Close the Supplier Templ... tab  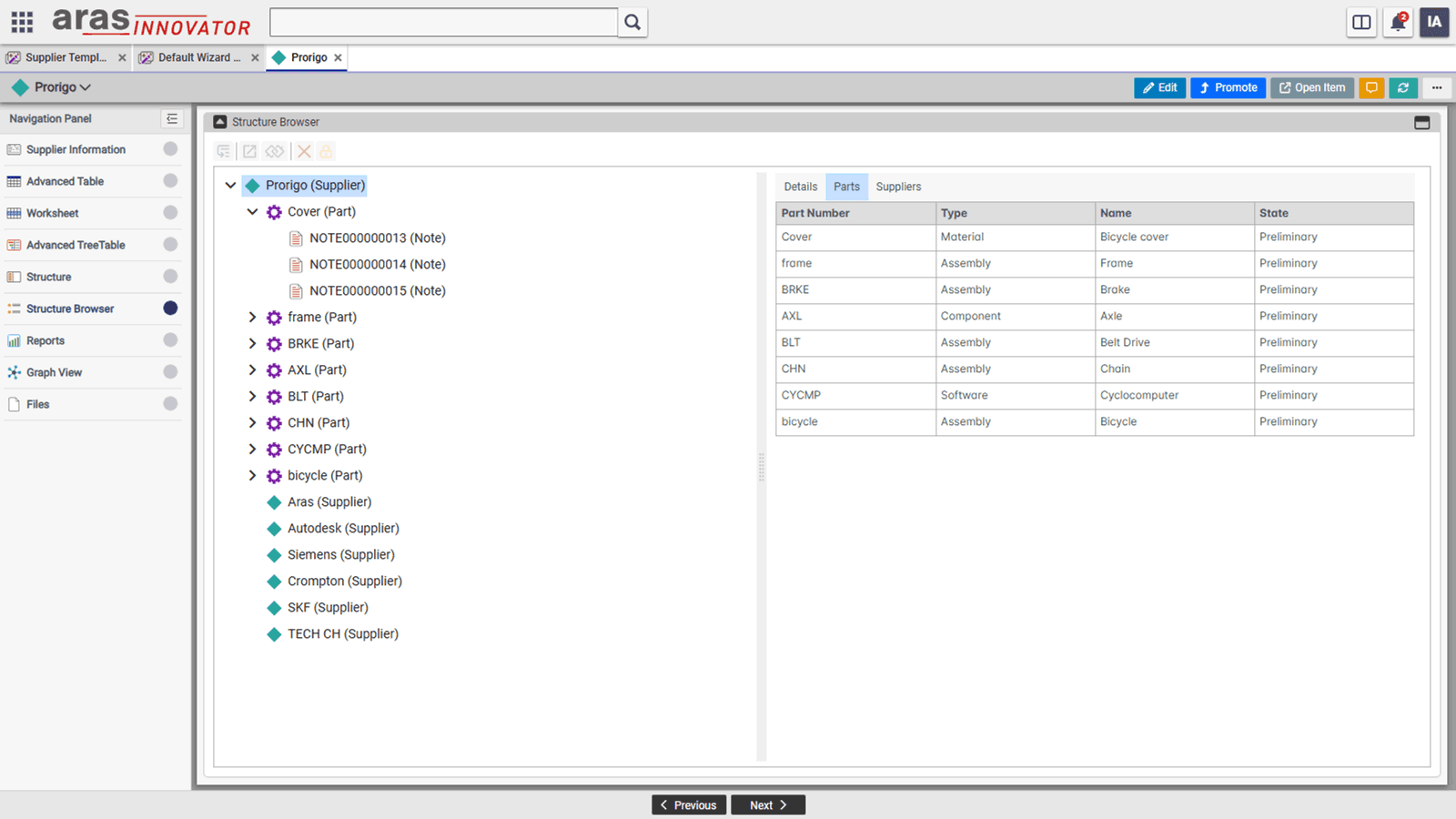122,57
